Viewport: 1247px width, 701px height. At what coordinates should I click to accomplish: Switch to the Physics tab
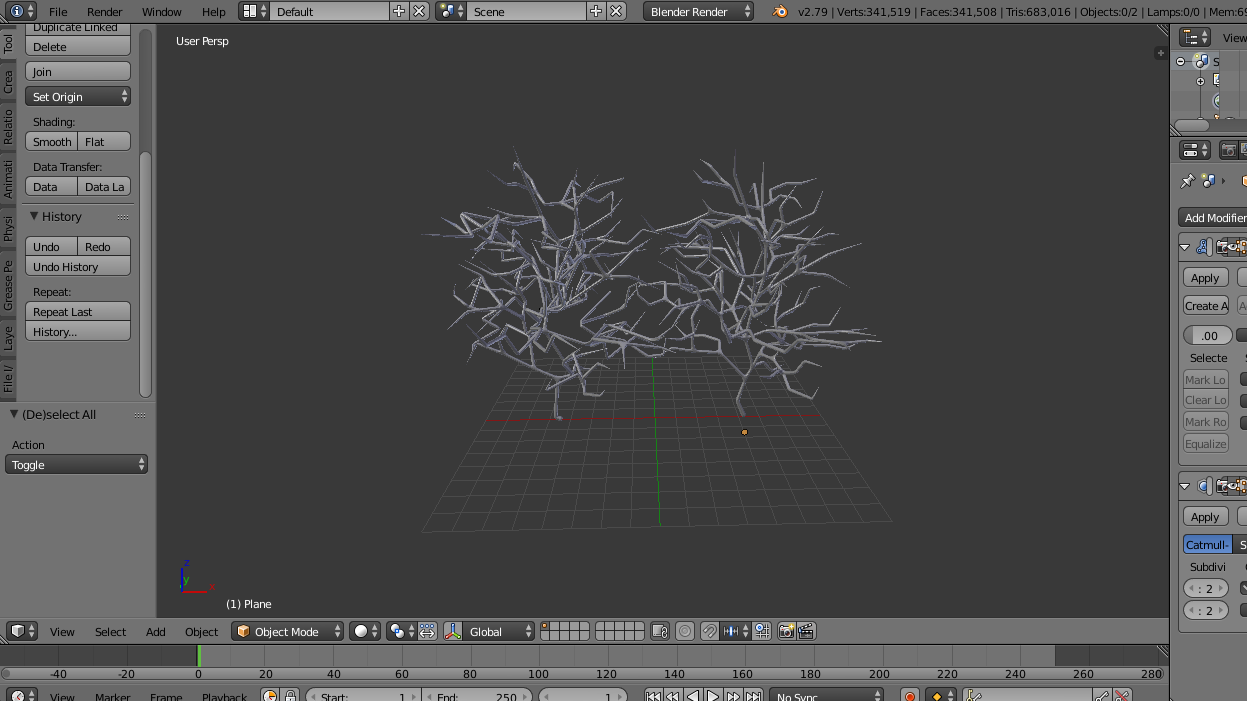click(9, 228)
